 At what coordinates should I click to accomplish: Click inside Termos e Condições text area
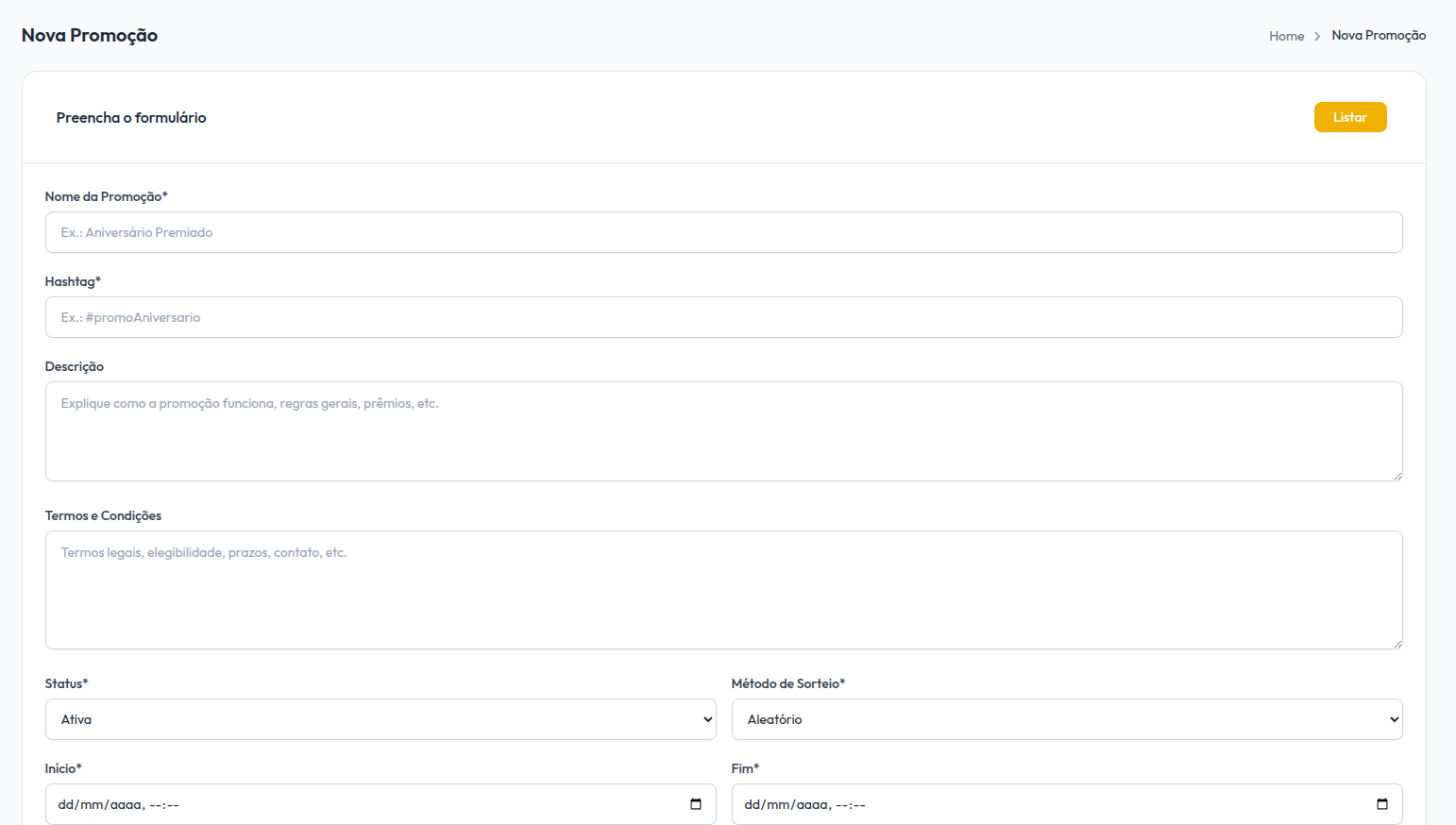723,590
